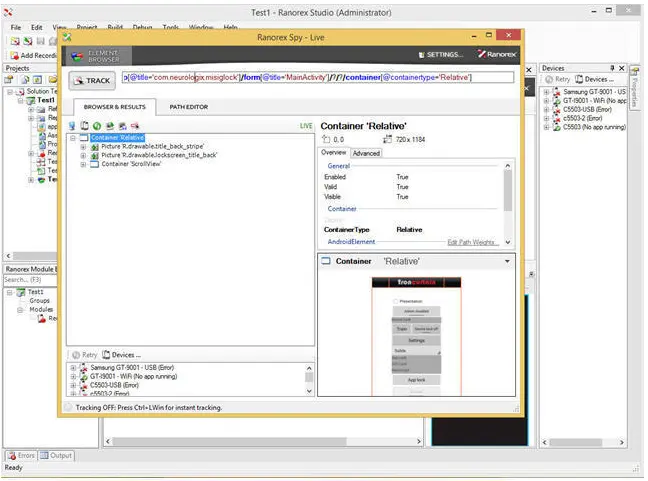Open the File menu in Ranorex Studio
Viewport: 648px width, 481px height.
pyautogui.click(x=16, y=27)
